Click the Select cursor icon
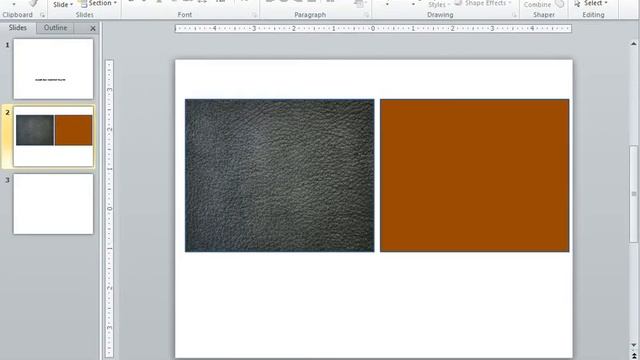Viewport: 640px width, 360px height. coord(577,4)
